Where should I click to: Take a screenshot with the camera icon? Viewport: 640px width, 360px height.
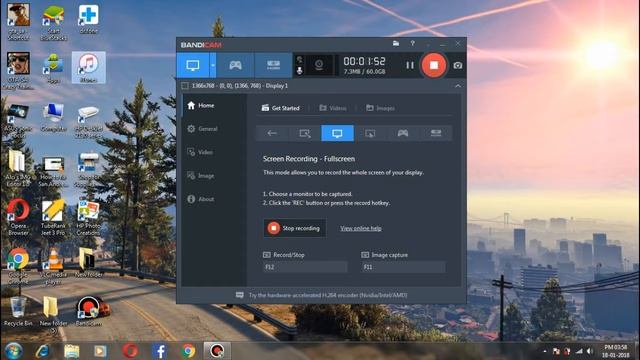coord(458,65)
